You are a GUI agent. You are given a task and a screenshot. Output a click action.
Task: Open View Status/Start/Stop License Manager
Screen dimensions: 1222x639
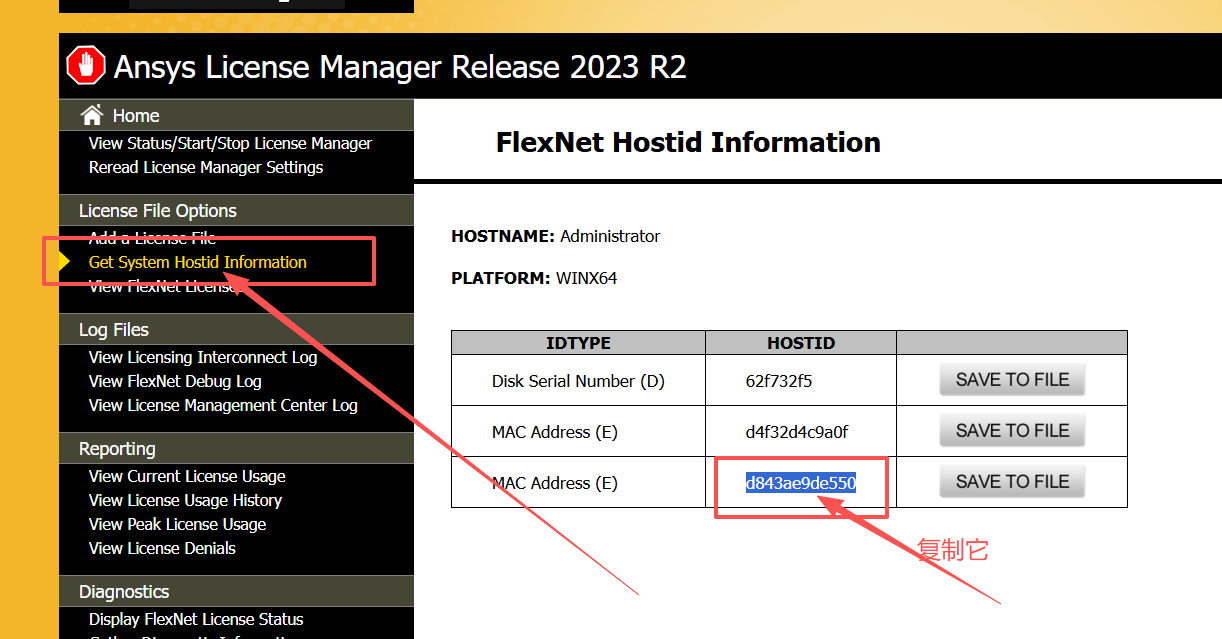point(230,143)
